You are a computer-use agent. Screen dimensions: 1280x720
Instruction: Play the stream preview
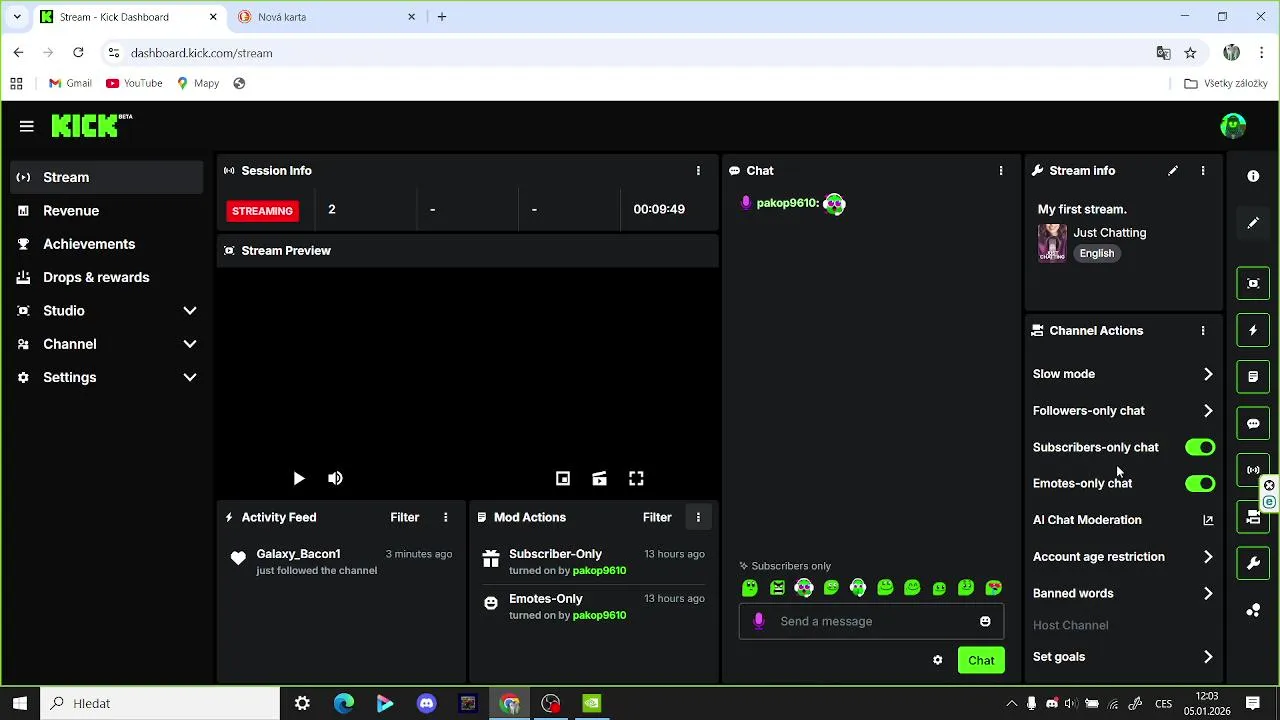[x=298, y=479]
